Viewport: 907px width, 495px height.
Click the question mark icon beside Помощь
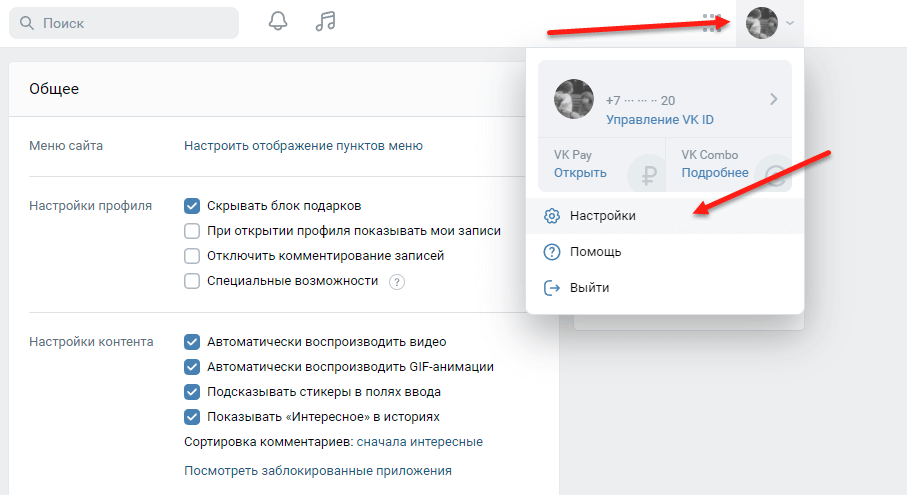551,252
